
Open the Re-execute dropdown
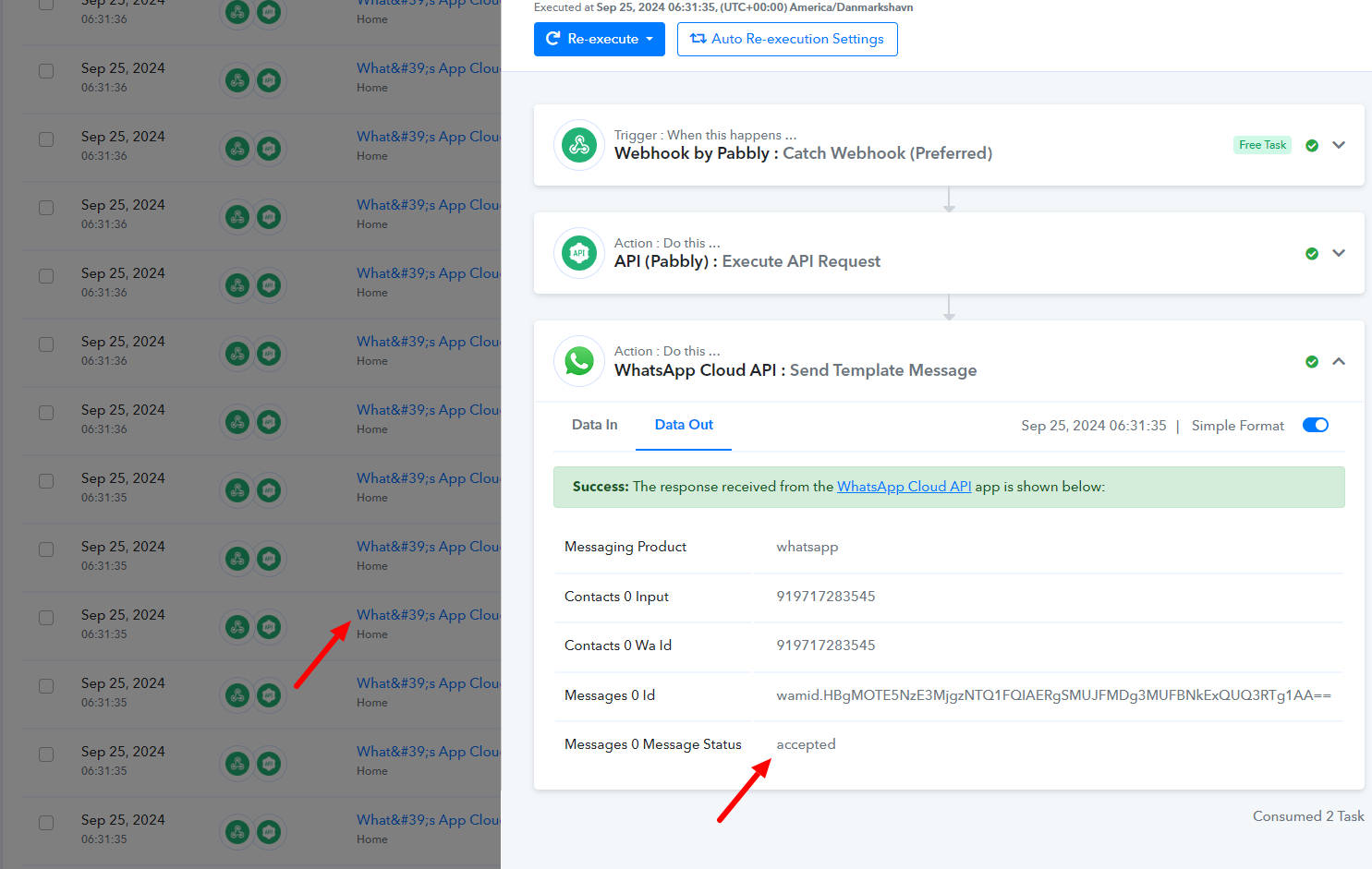(x=600, y=39)
